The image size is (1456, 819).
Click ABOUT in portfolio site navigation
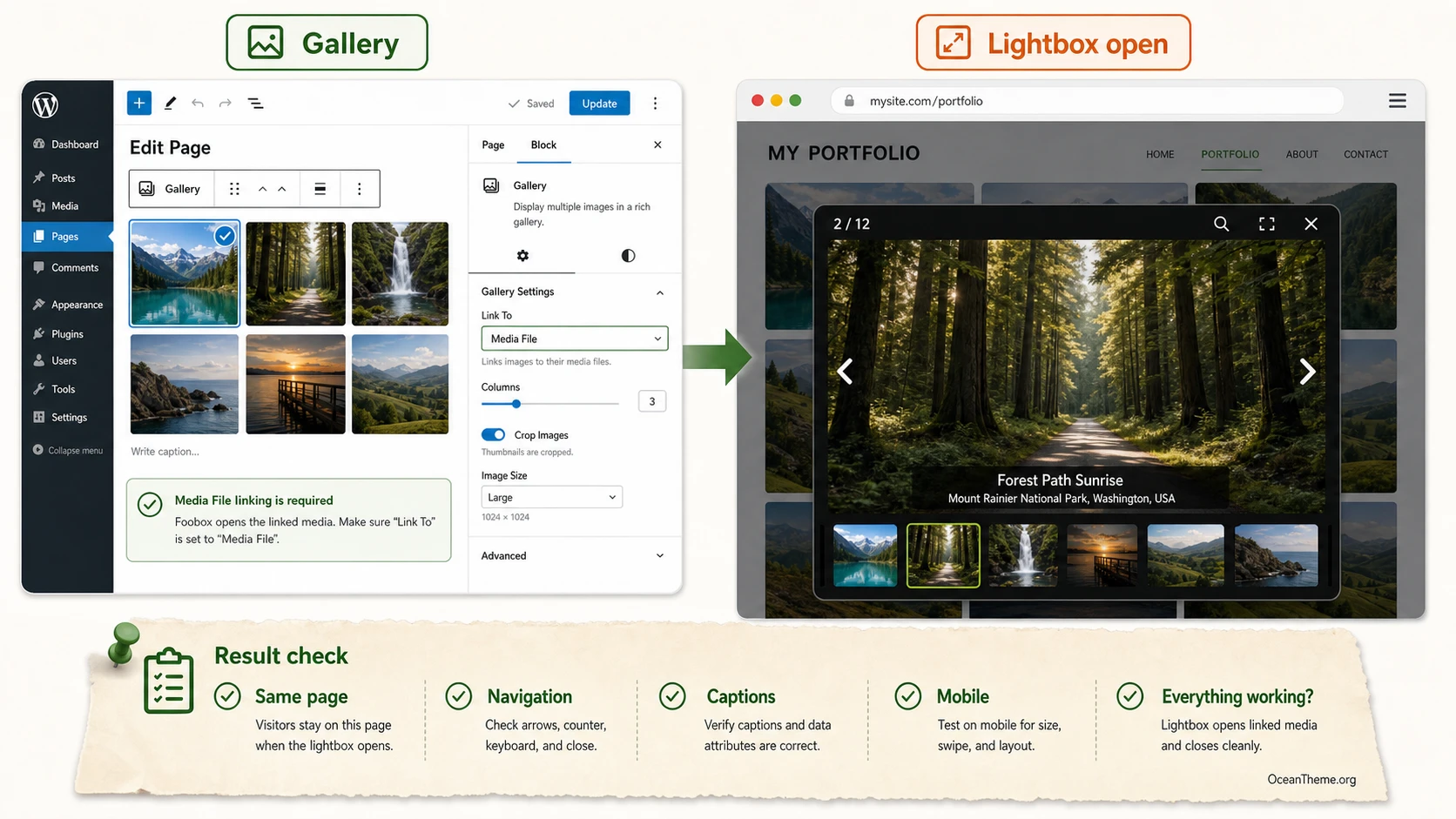pos(1302,154)
